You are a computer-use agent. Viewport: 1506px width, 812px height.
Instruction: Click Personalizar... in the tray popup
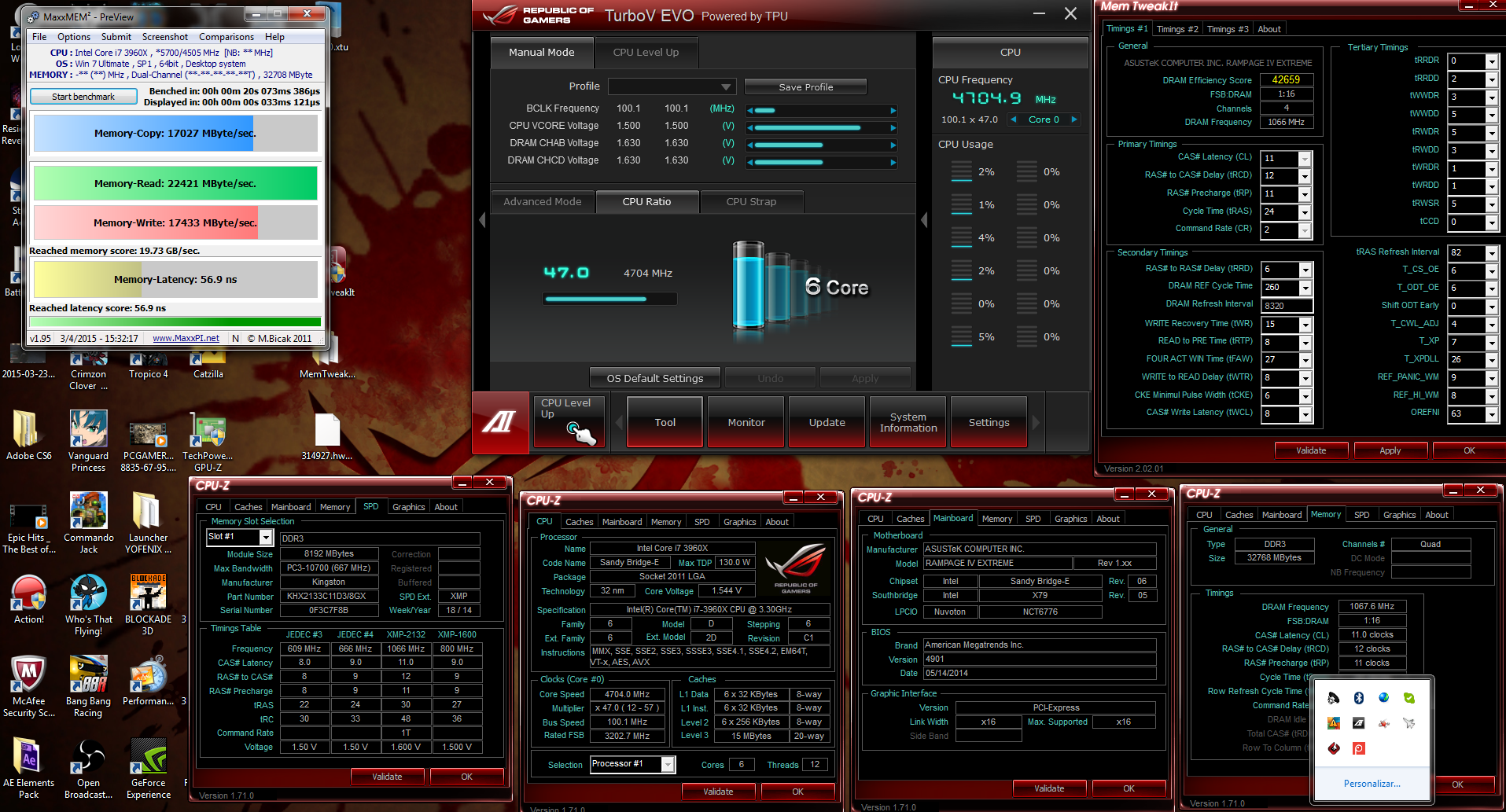pos(1372,783)
